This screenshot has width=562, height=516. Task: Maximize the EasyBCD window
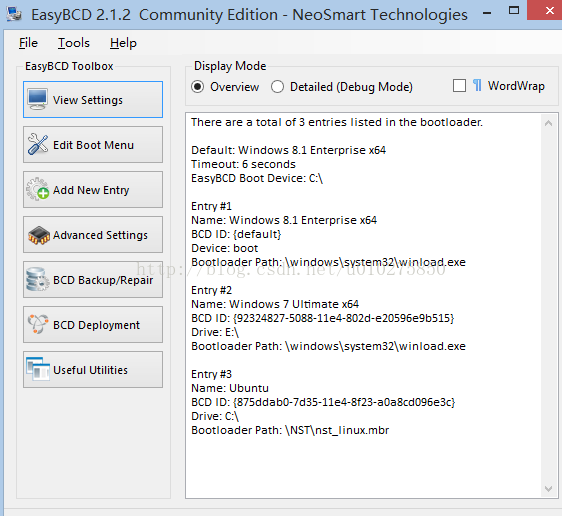514,11
